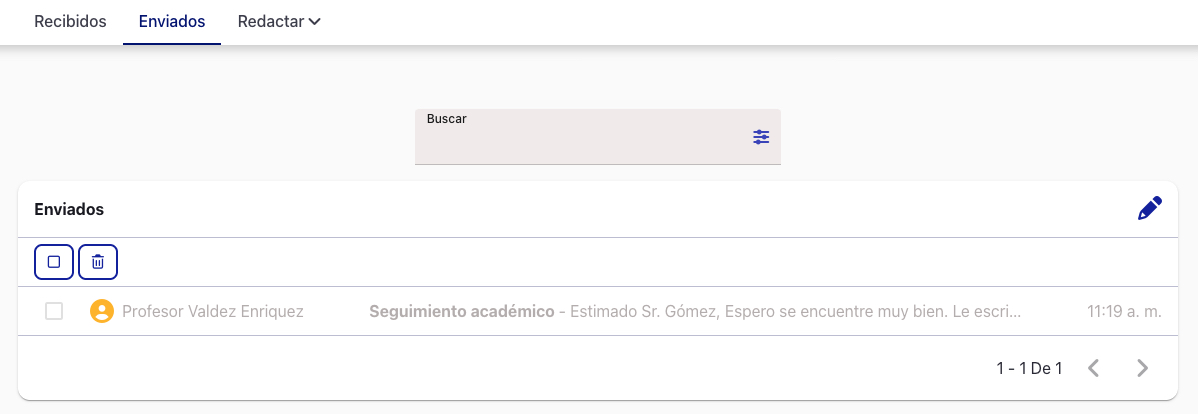Check the Profesor Valdez Enriquez message checkbox
1198x414 pixels.
pyautogui.click(x=54, y=311)
